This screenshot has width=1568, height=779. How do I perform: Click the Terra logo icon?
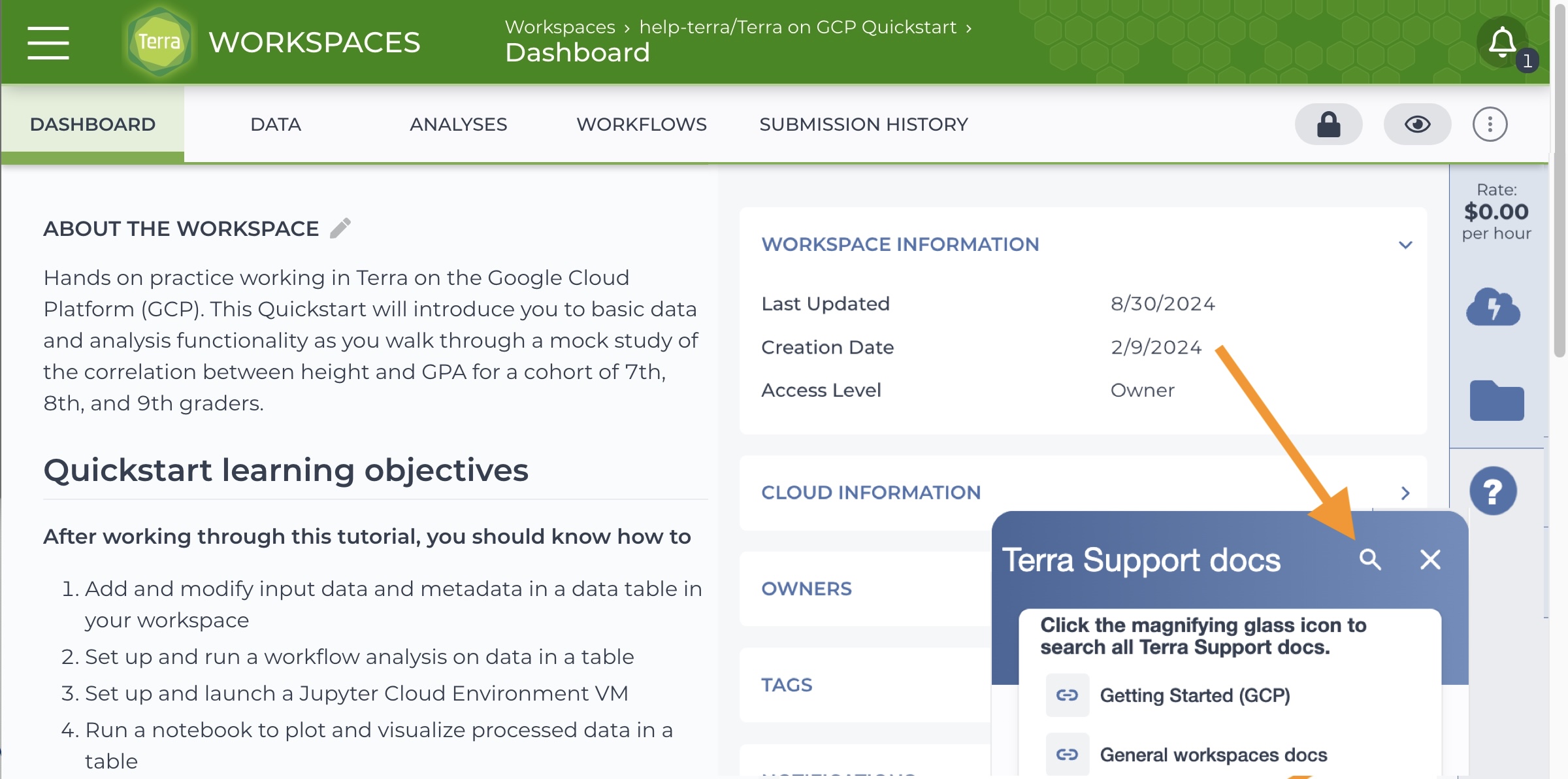(x=159, y=42)
